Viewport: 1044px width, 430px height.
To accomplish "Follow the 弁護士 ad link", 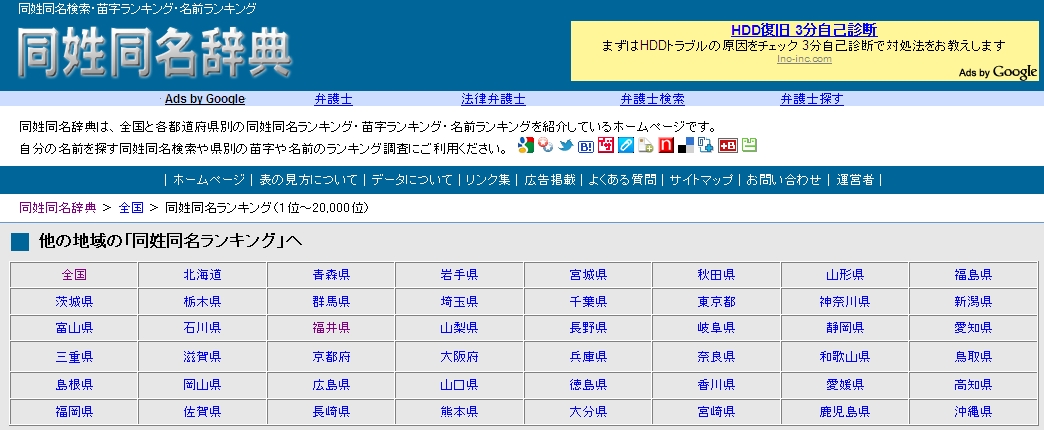I will point(333,99).
